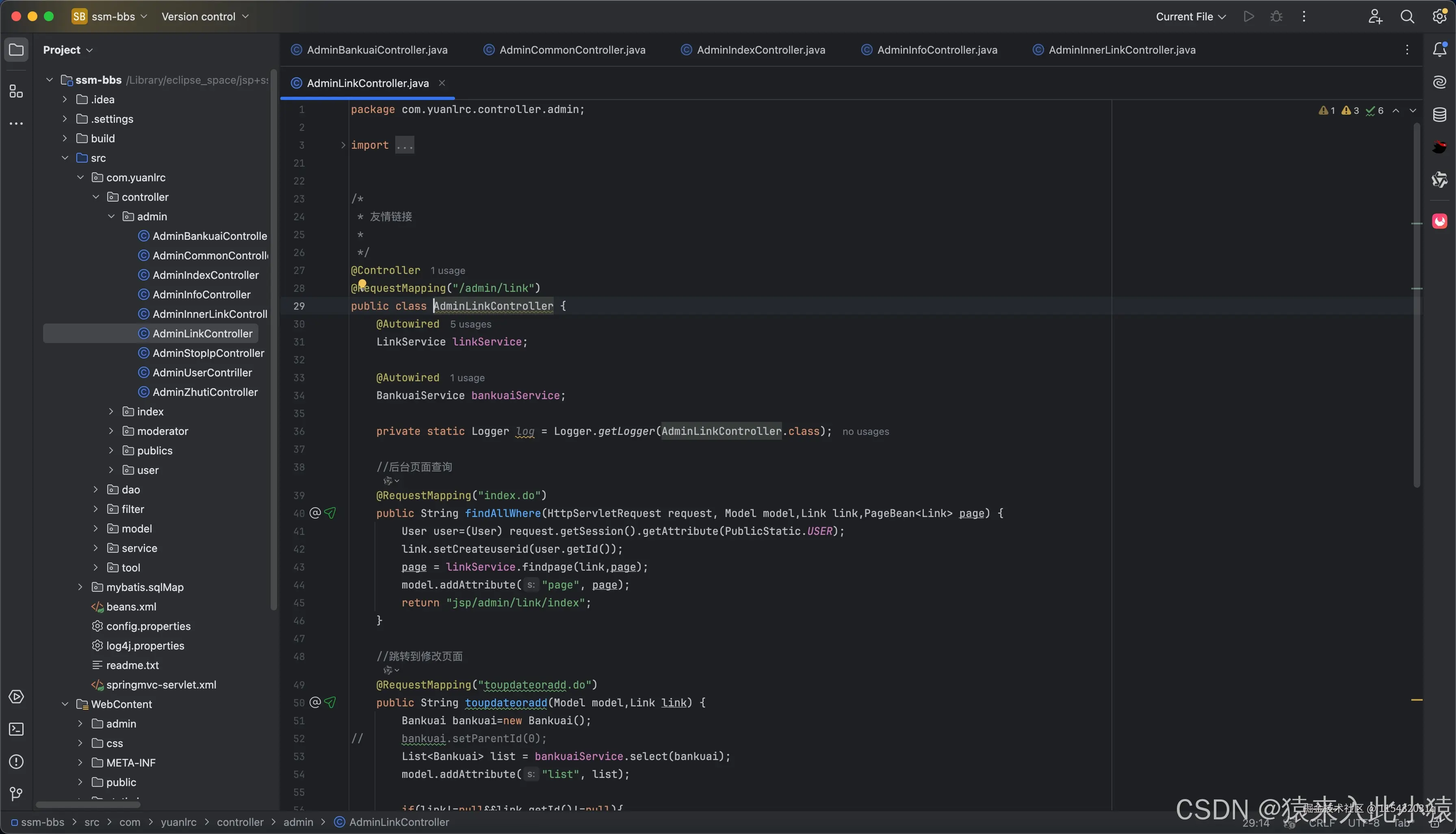Open the Git tool window icon

[16, 794]
